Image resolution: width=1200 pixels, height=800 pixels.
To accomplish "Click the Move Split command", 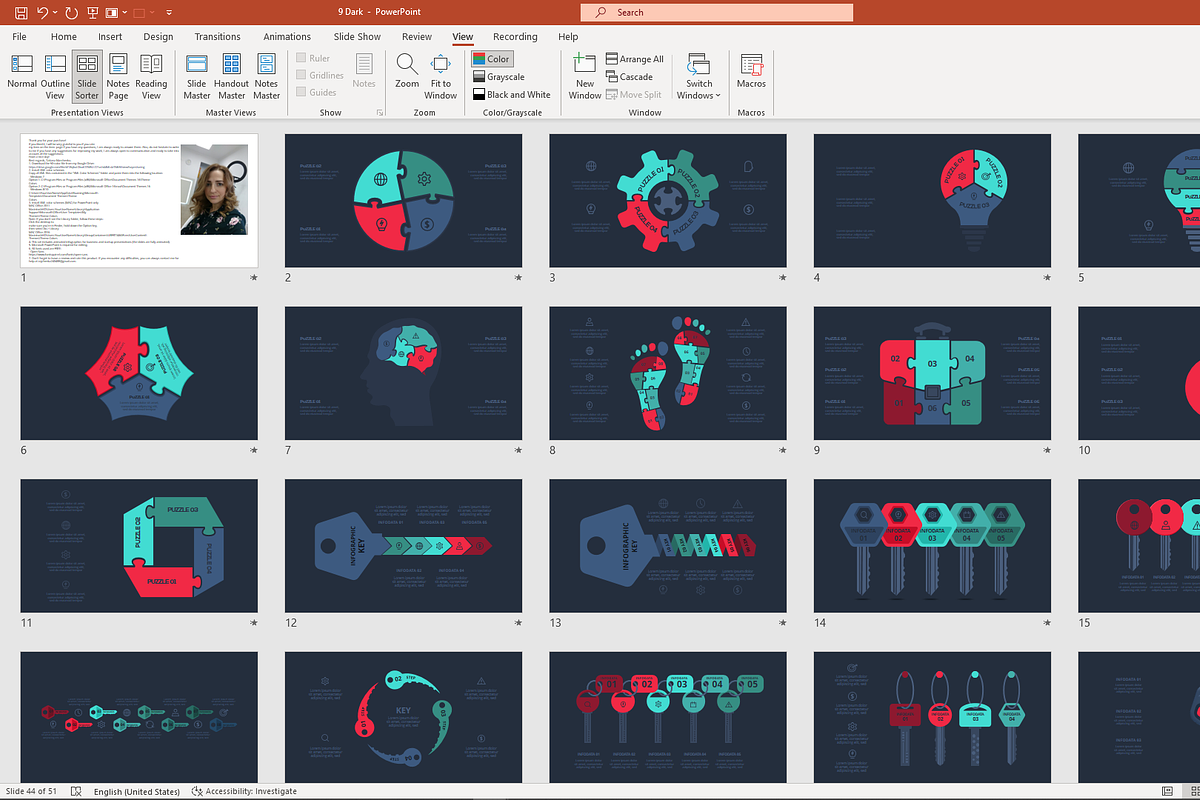I will tap(633, 95).
